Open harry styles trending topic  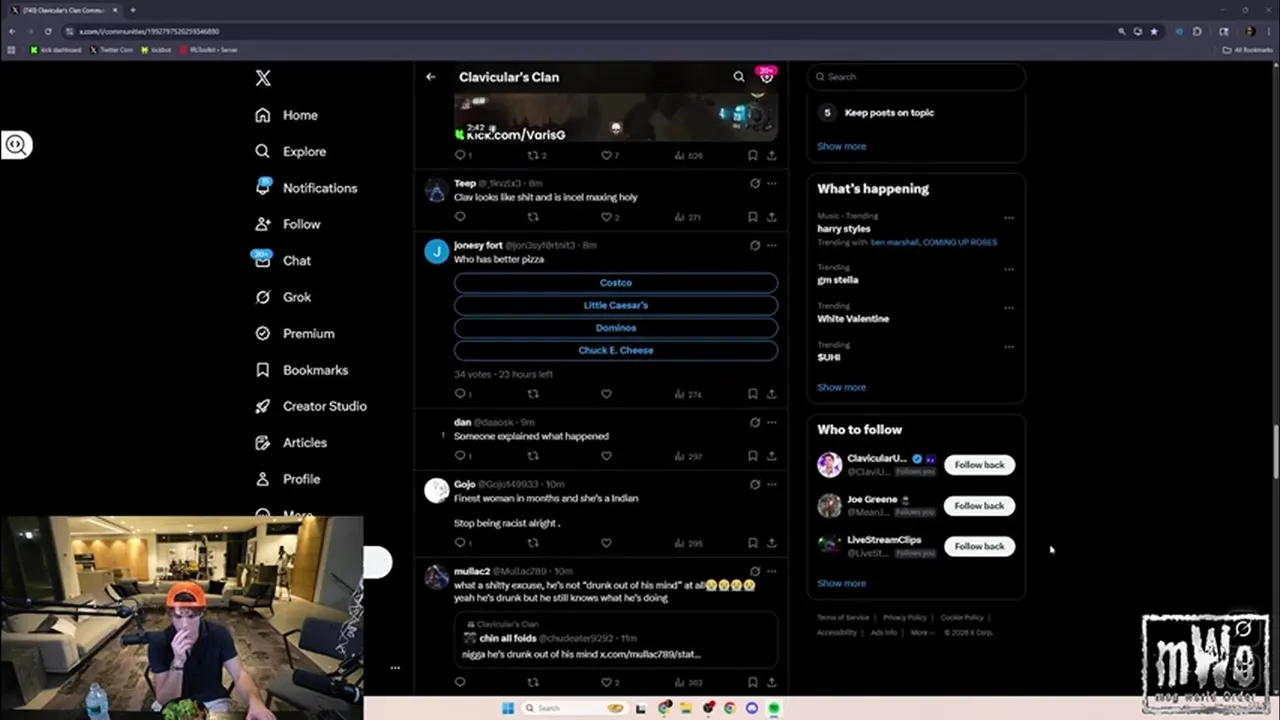844,229
